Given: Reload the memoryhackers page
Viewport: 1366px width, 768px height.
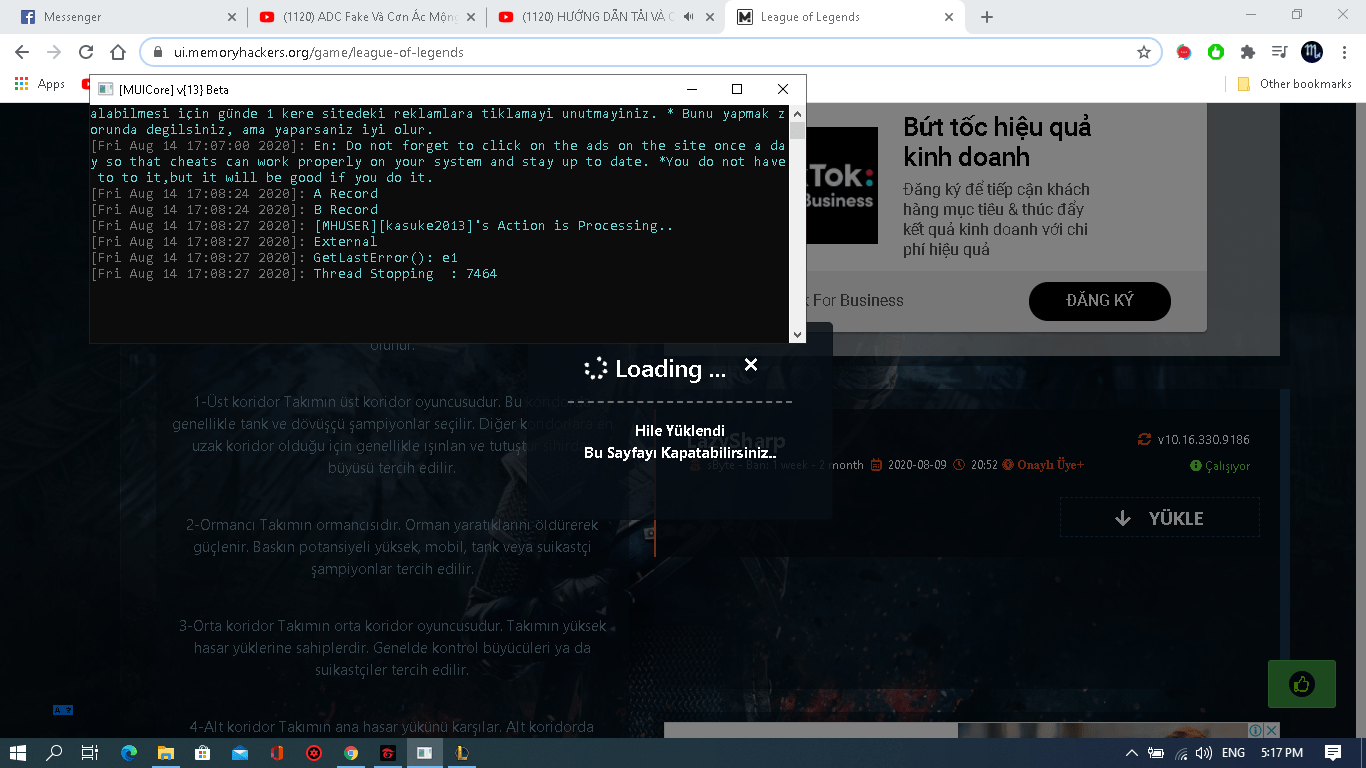Looking at the screenshot, I should (86, 52).
